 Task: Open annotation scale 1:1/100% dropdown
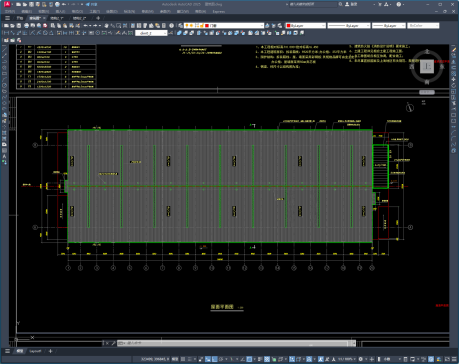coord(346,359)
